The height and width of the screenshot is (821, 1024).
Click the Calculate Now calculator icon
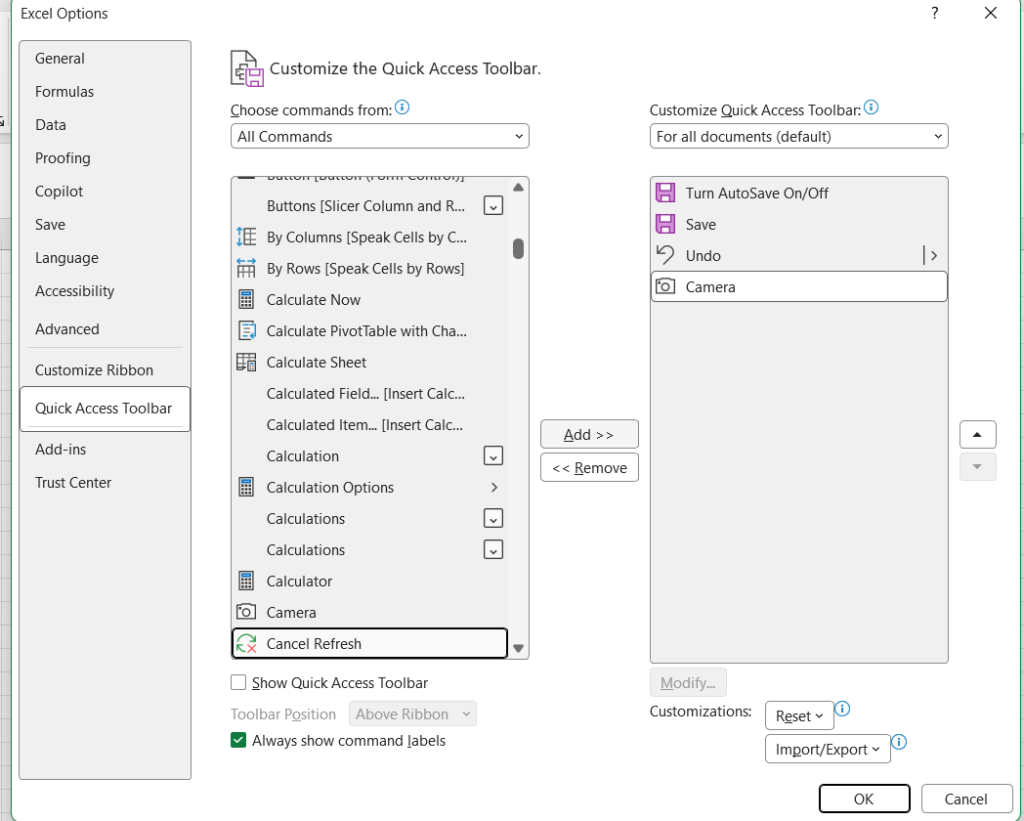pyautogui.click(x=246, y=300)
